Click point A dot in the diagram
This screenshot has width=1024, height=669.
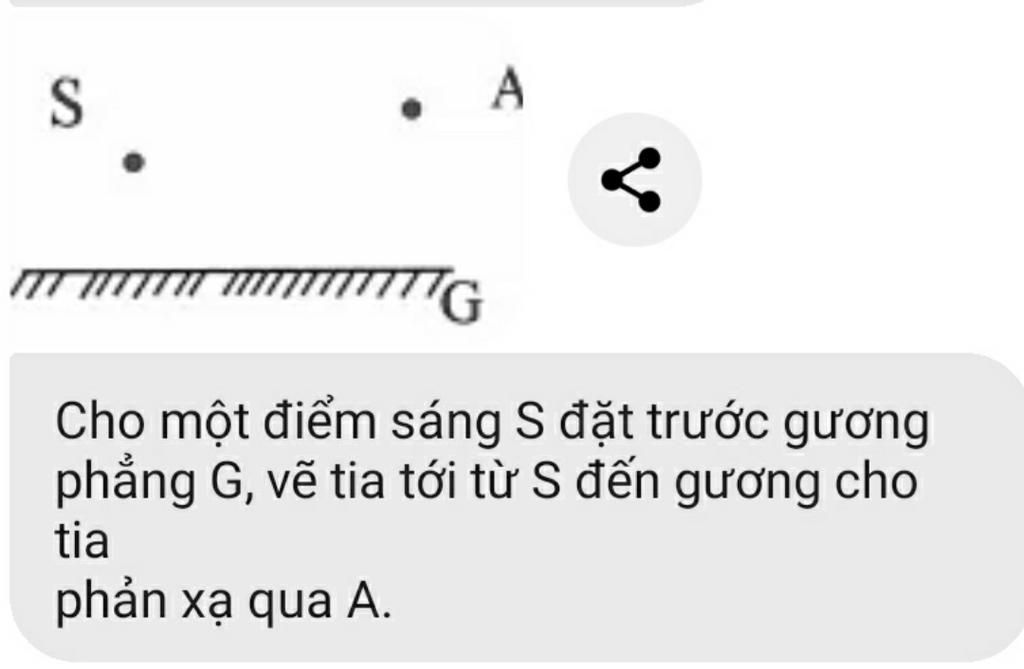tap(411, 108)
